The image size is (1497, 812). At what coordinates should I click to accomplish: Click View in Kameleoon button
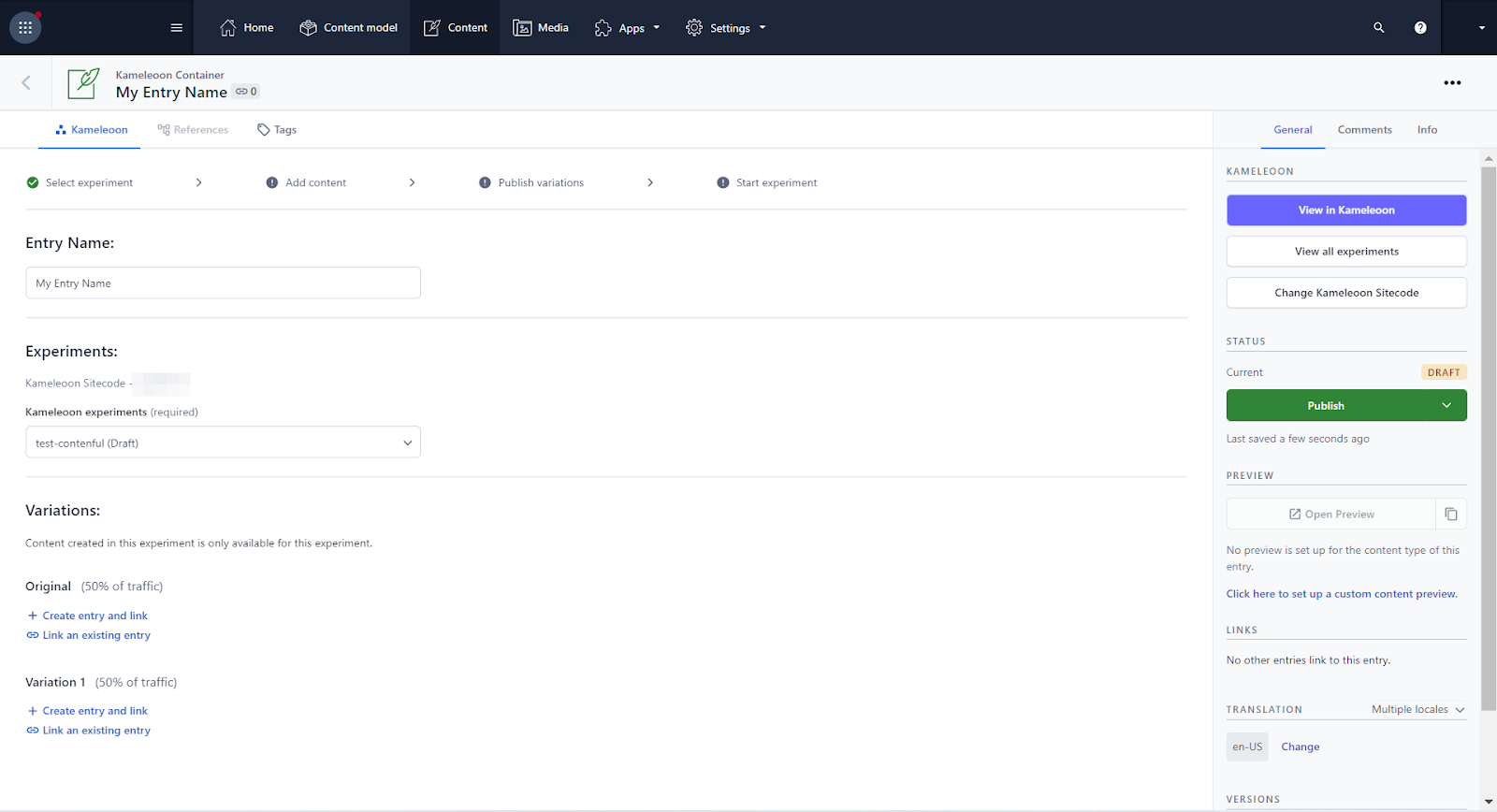1346,210
